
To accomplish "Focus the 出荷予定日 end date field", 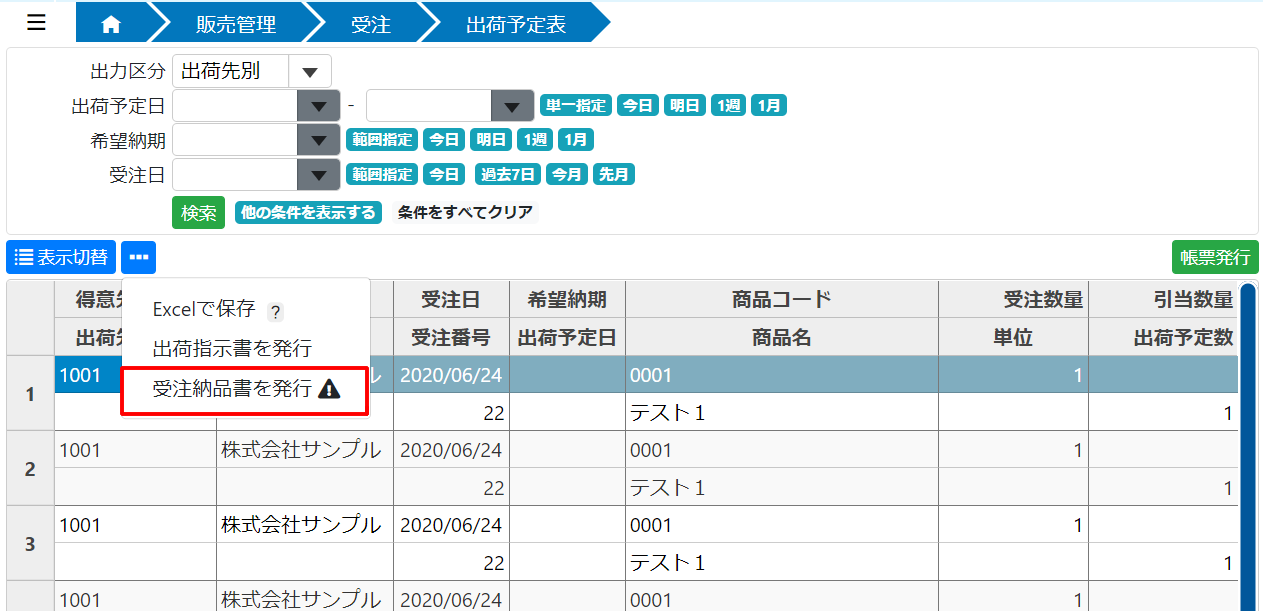I will (428, 106).
